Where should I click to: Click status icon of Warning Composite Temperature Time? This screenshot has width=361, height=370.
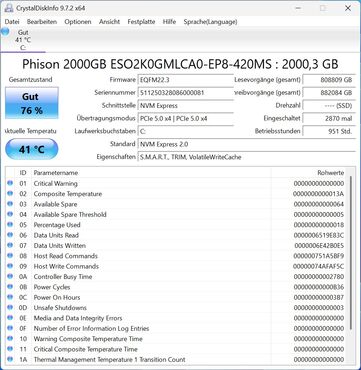10,338
